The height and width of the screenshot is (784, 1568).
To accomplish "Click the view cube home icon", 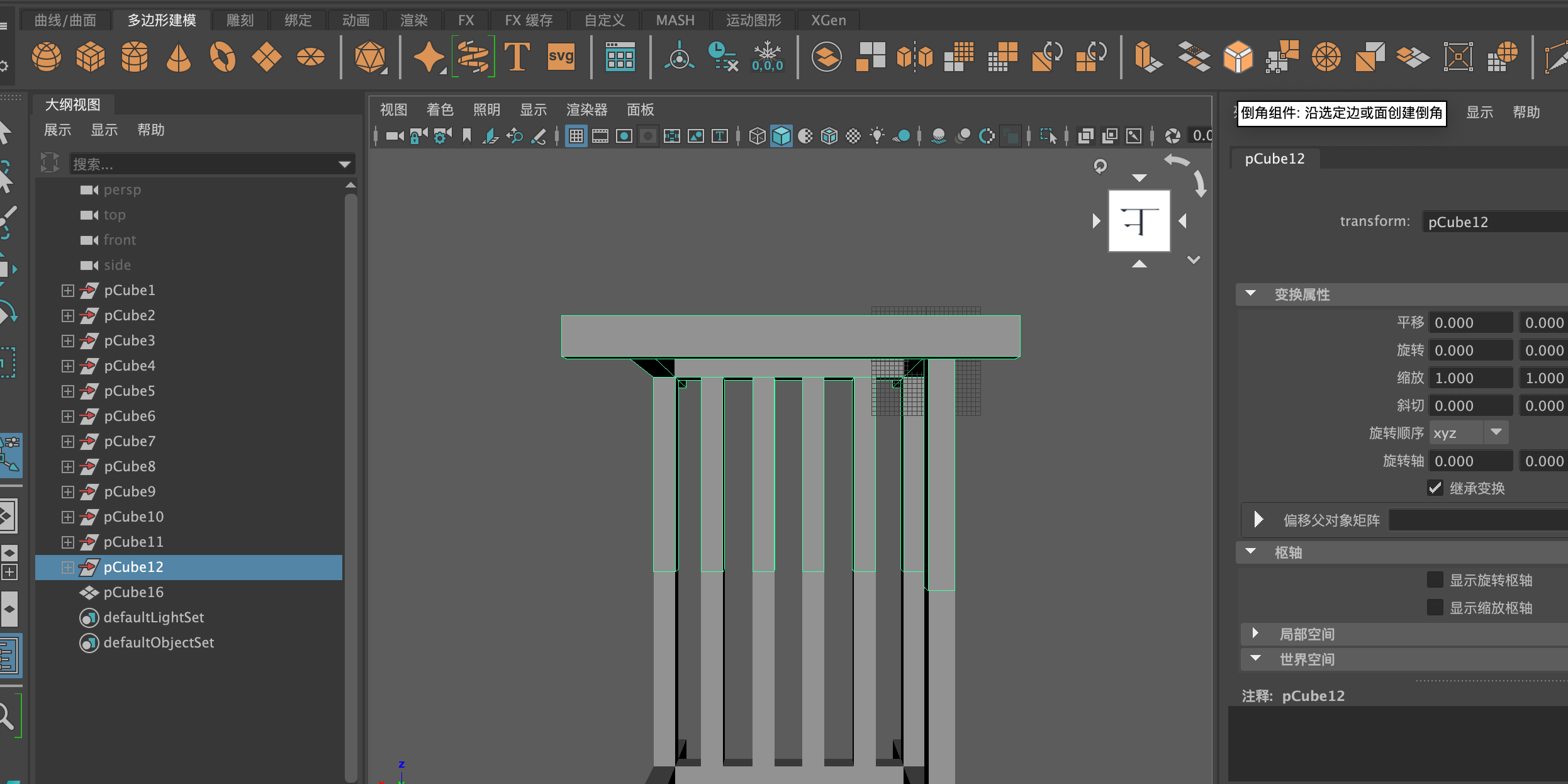I will tap(1100, 166).
